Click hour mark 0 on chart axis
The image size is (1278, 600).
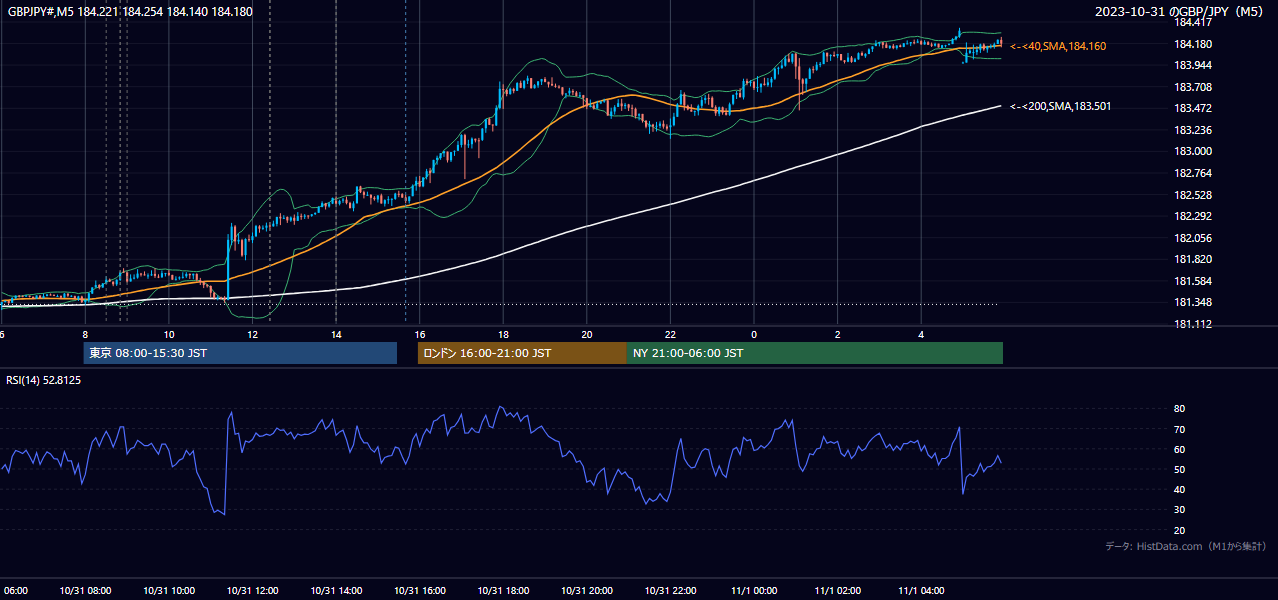coord(754,334)
